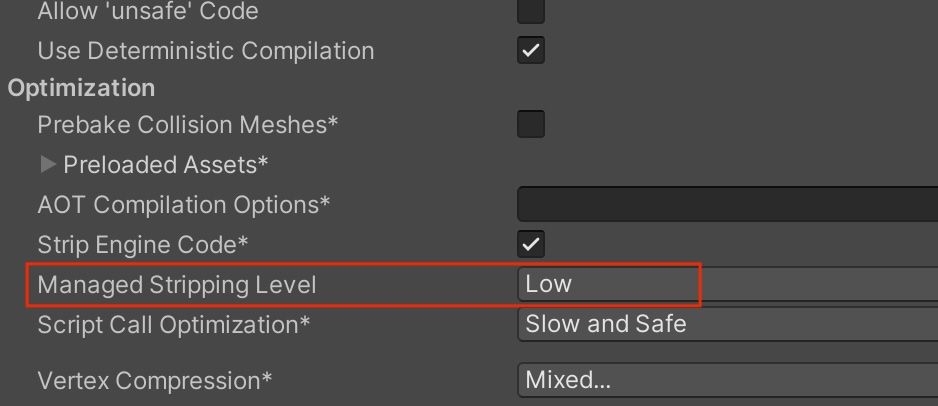This screenshot has width=938, height=406.
Task: Click the 'Low' stripping level value
Action: coord(549,284)
